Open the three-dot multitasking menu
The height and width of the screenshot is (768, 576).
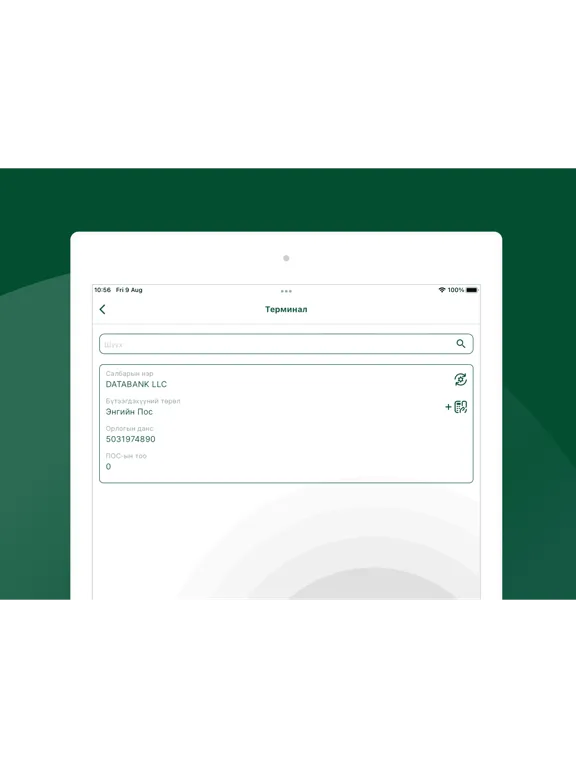286,291
